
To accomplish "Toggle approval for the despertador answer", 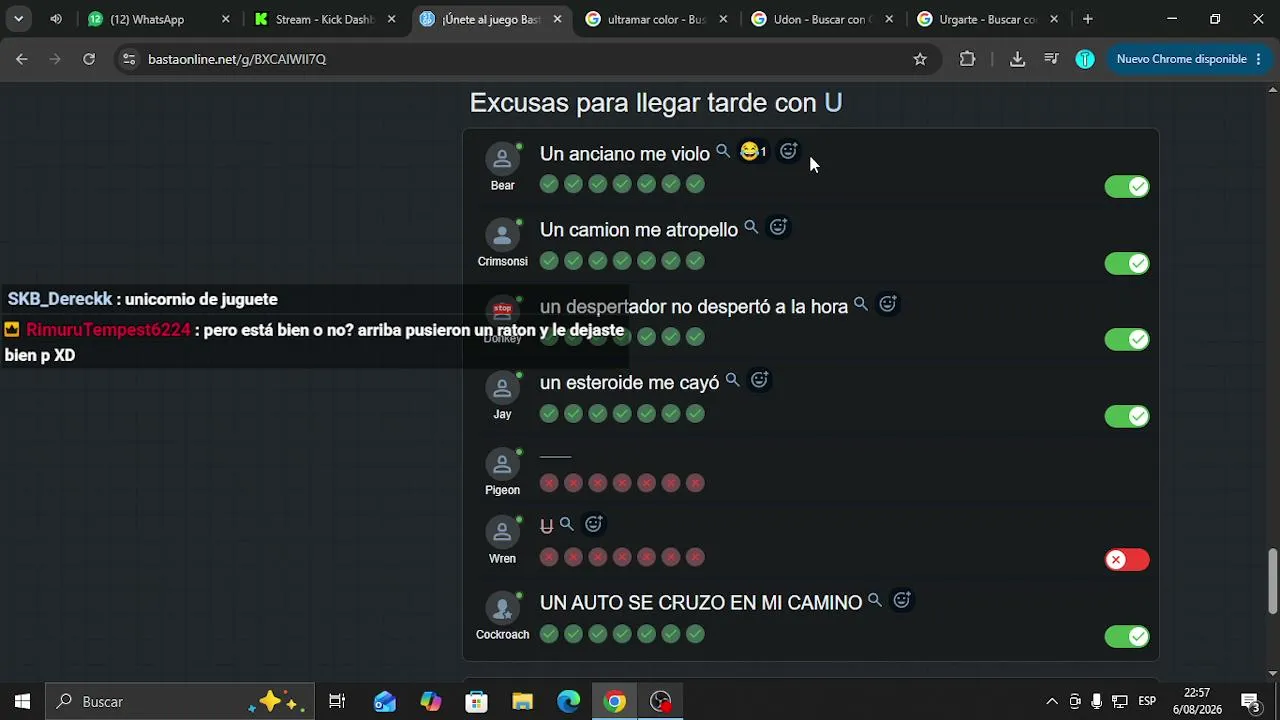I will pos(1127,340).
